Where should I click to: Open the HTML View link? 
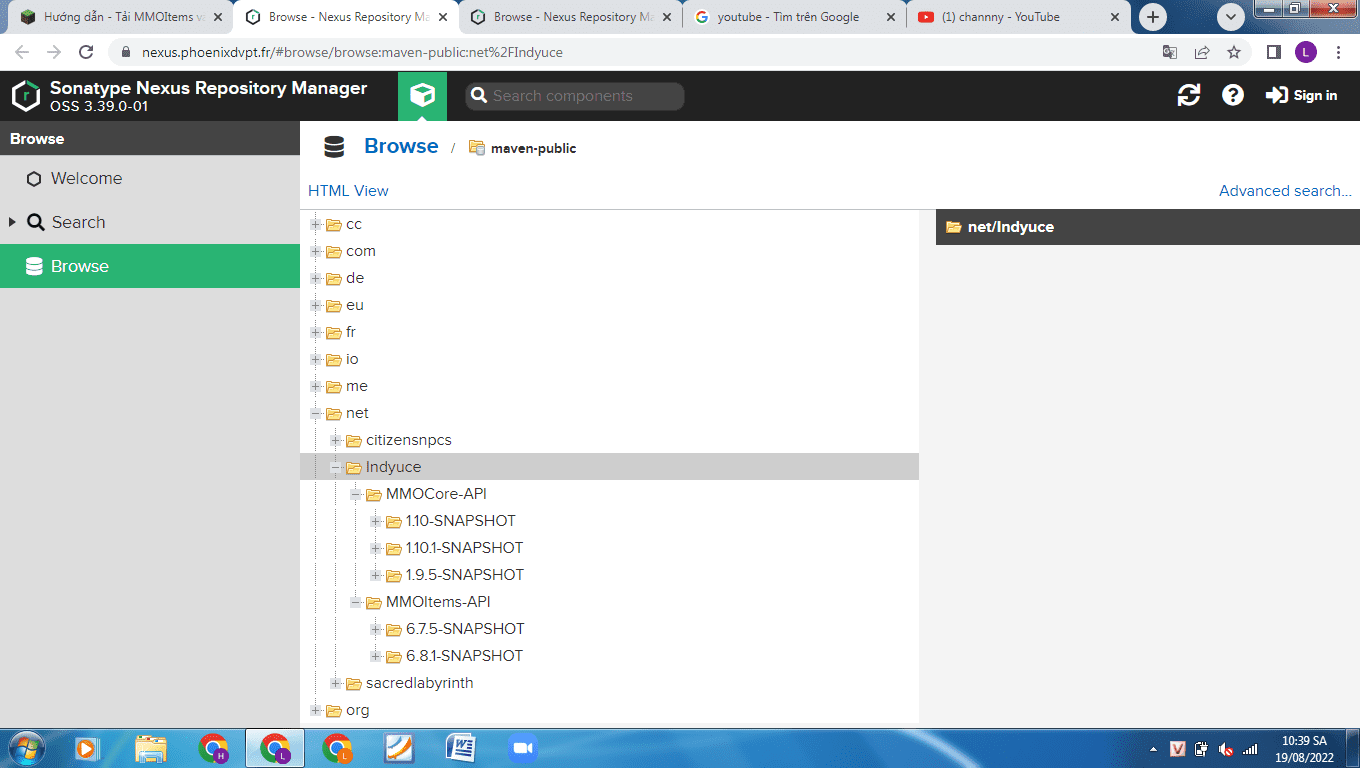pos(348,191)
